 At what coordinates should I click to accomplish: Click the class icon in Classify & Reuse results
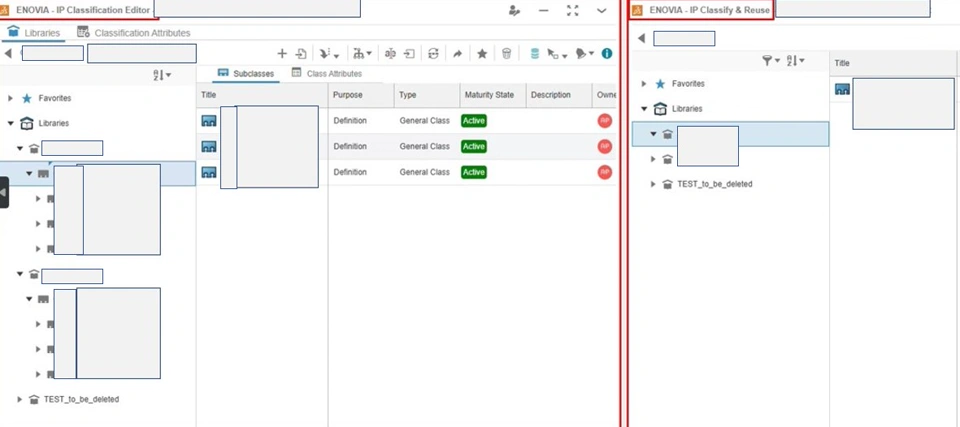click(842, 89)
